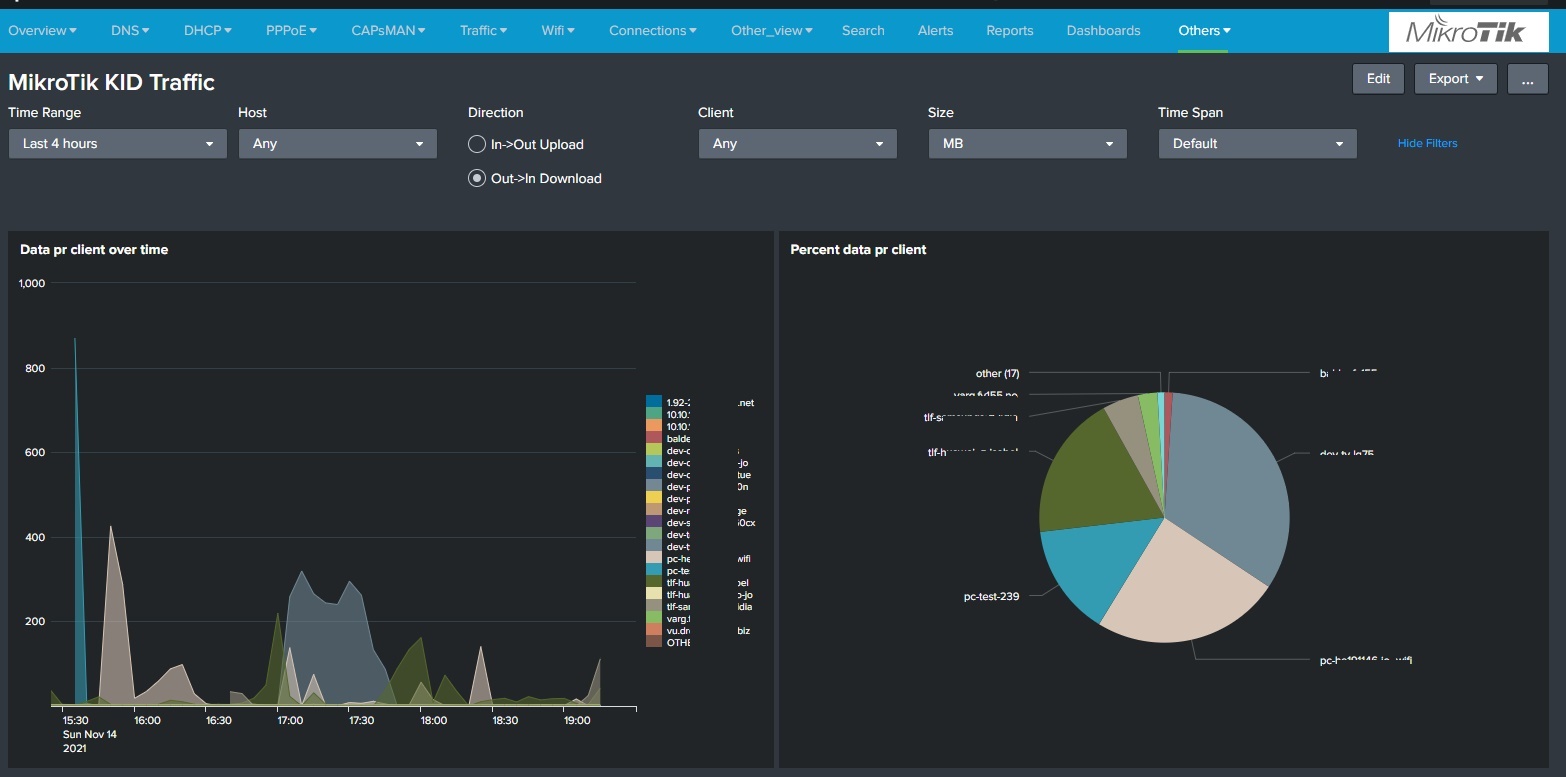Open the Size dropdown showing MB
Viewport: 1566px width, 777px height.
[x=1027, y=143]
